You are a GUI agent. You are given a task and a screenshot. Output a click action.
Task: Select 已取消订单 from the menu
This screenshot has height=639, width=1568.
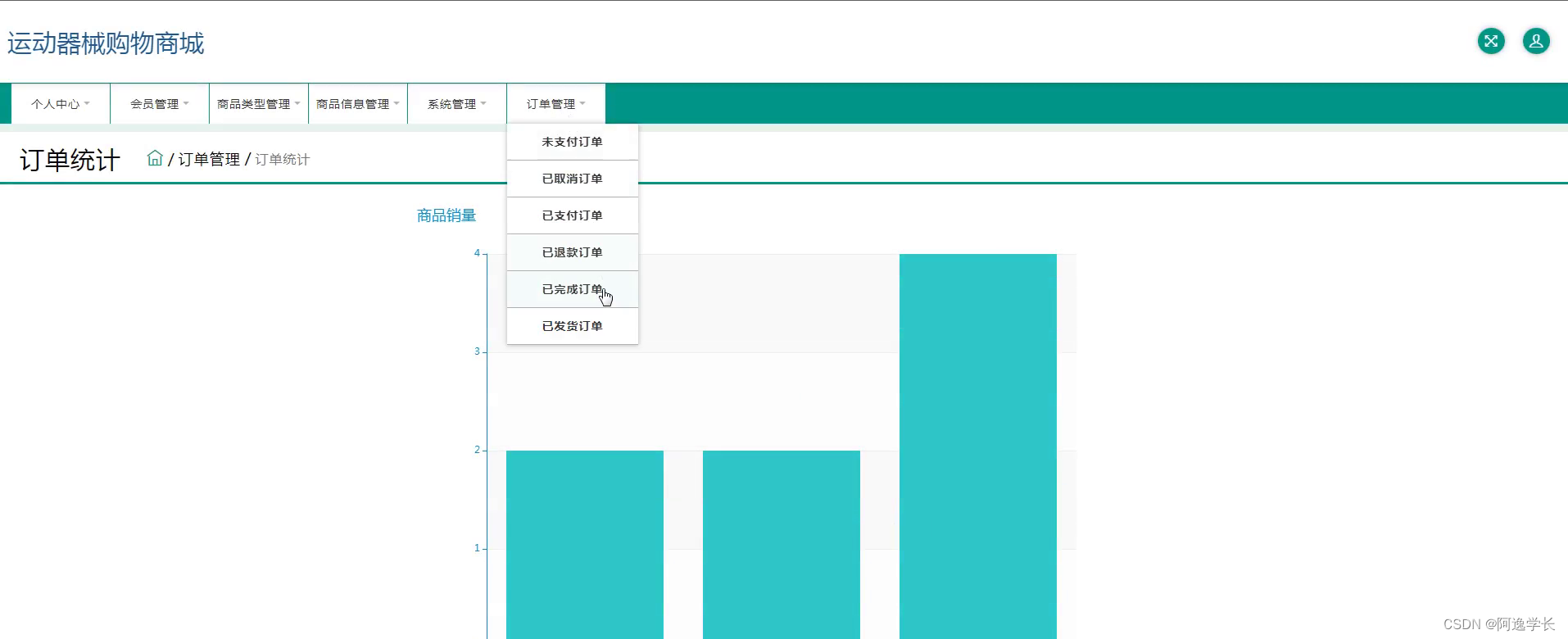coord(573,179)
